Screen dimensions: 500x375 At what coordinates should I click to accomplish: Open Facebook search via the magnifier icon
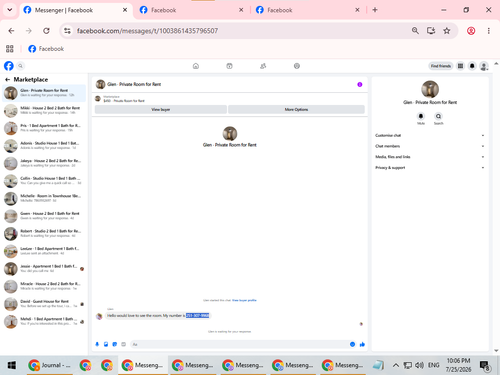pyautogui.click(x=20, y=66)
